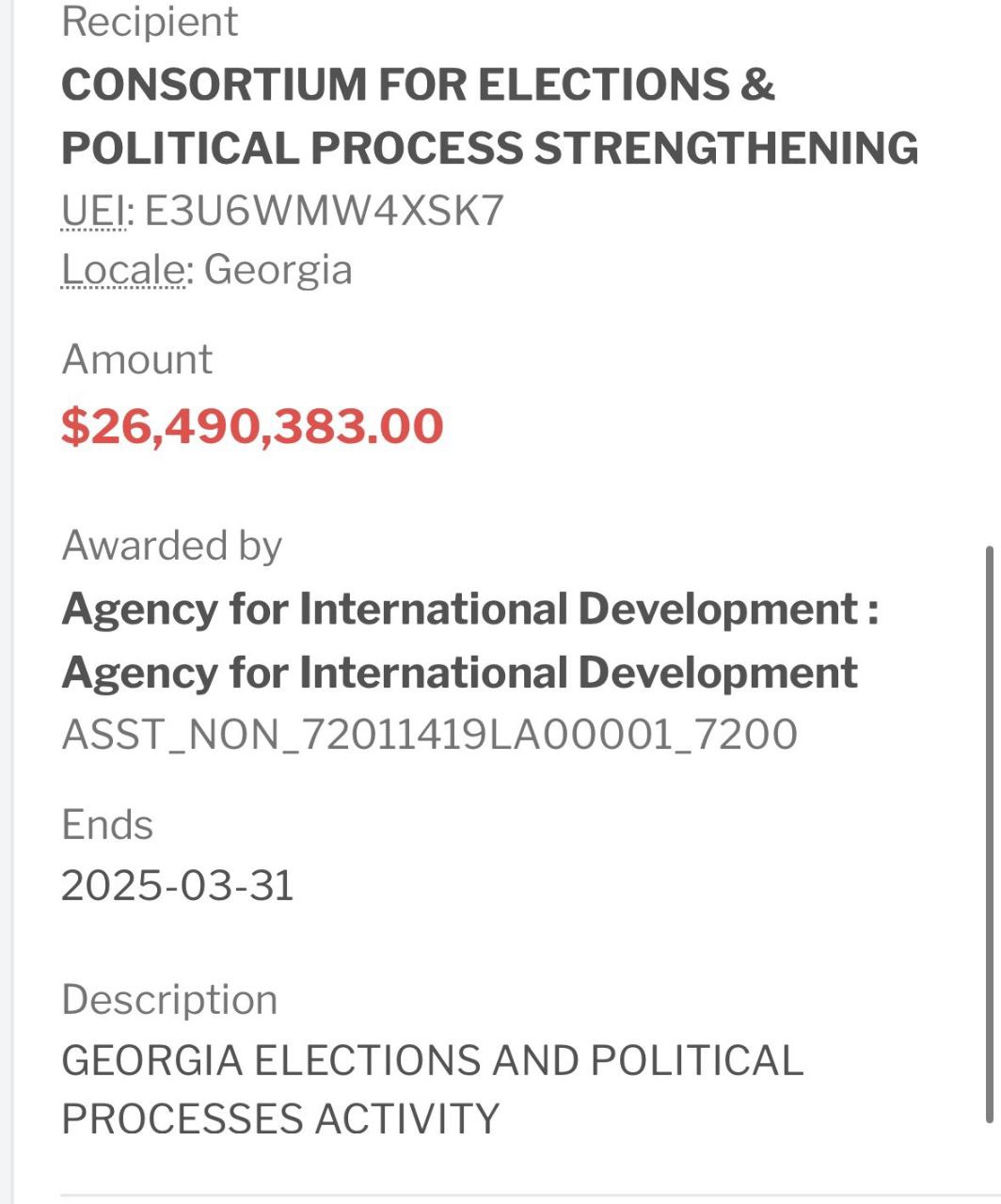1001x1204 pixels.
Task: Select the red $26,490,383.00 amount
Action: pyautogui.click(x=252, y=426)
